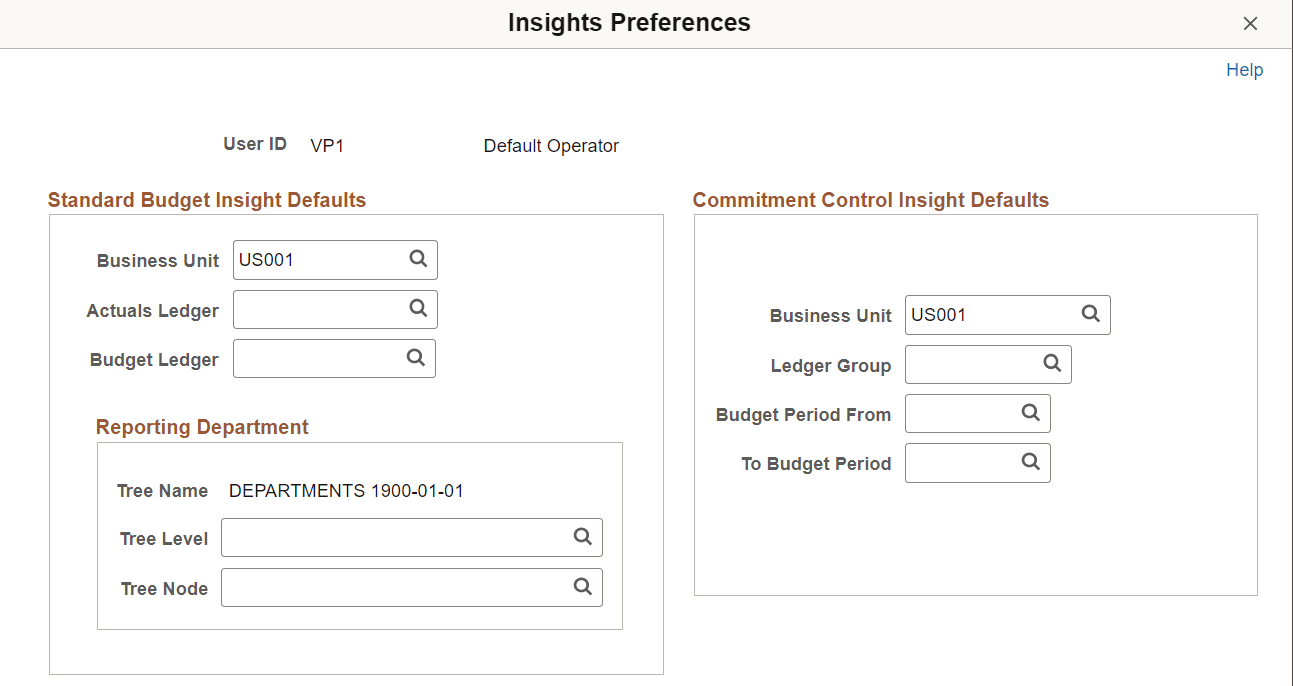This screenshot has width=1293, height=686.
Task: Open the Actuals Ledger lookup prompt
Action: [417, 309]
